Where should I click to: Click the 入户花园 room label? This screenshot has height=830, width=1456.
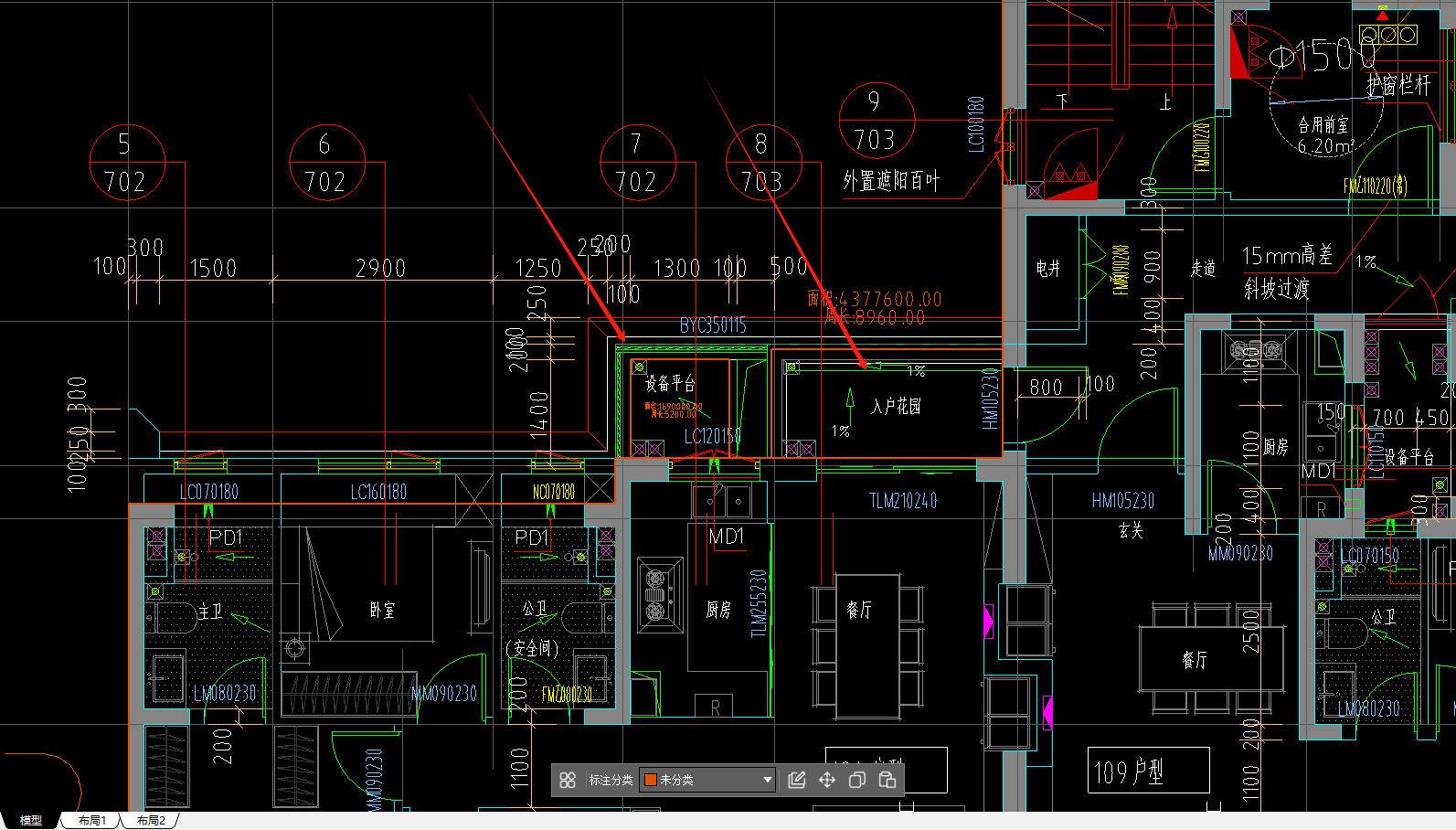click(896, 407)
